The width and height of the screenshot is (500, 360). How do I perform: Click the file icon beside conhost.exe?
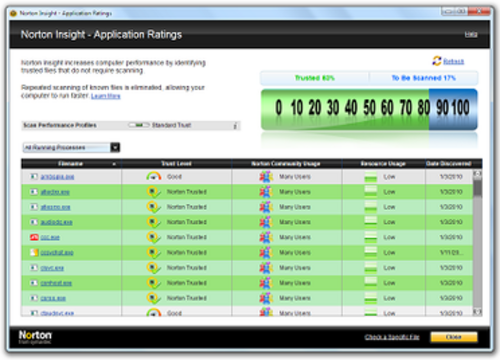pos(34,283)
